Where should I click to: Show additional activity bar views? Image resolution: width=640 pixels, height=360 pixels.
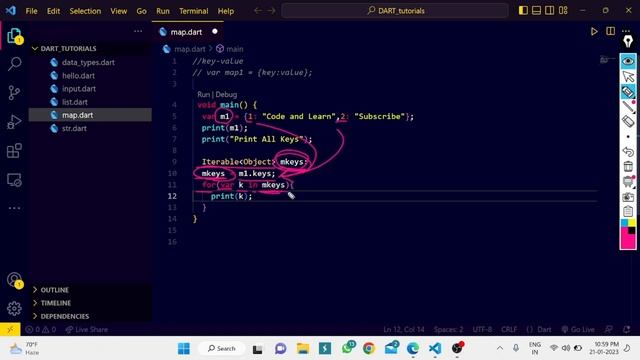(14, 208)
